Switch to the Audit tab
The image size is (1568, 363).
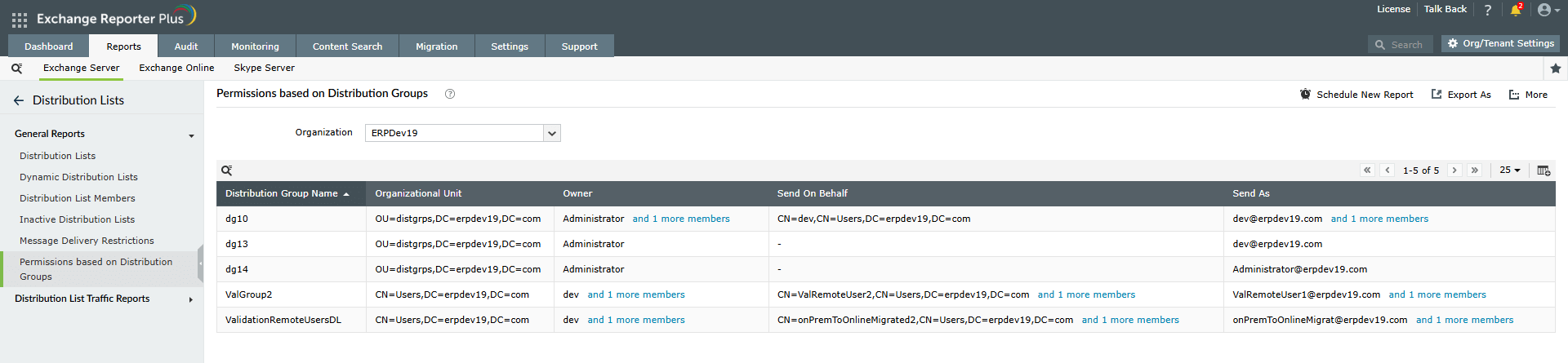pos(185,46)
